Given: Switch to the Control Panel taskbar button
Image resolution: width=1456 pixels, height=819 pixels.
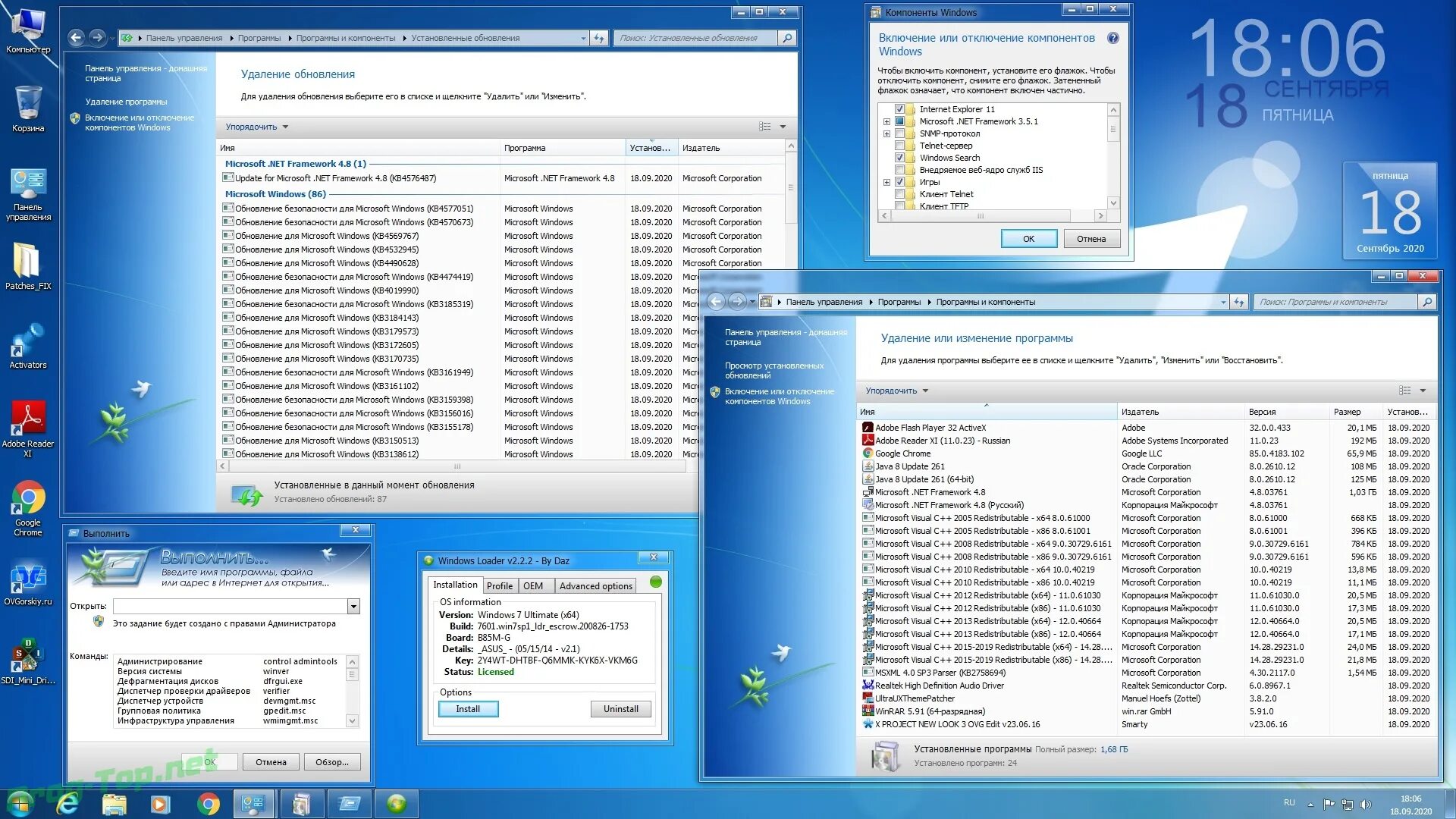Looking at the screenshot, I should [x=254, y=804].
